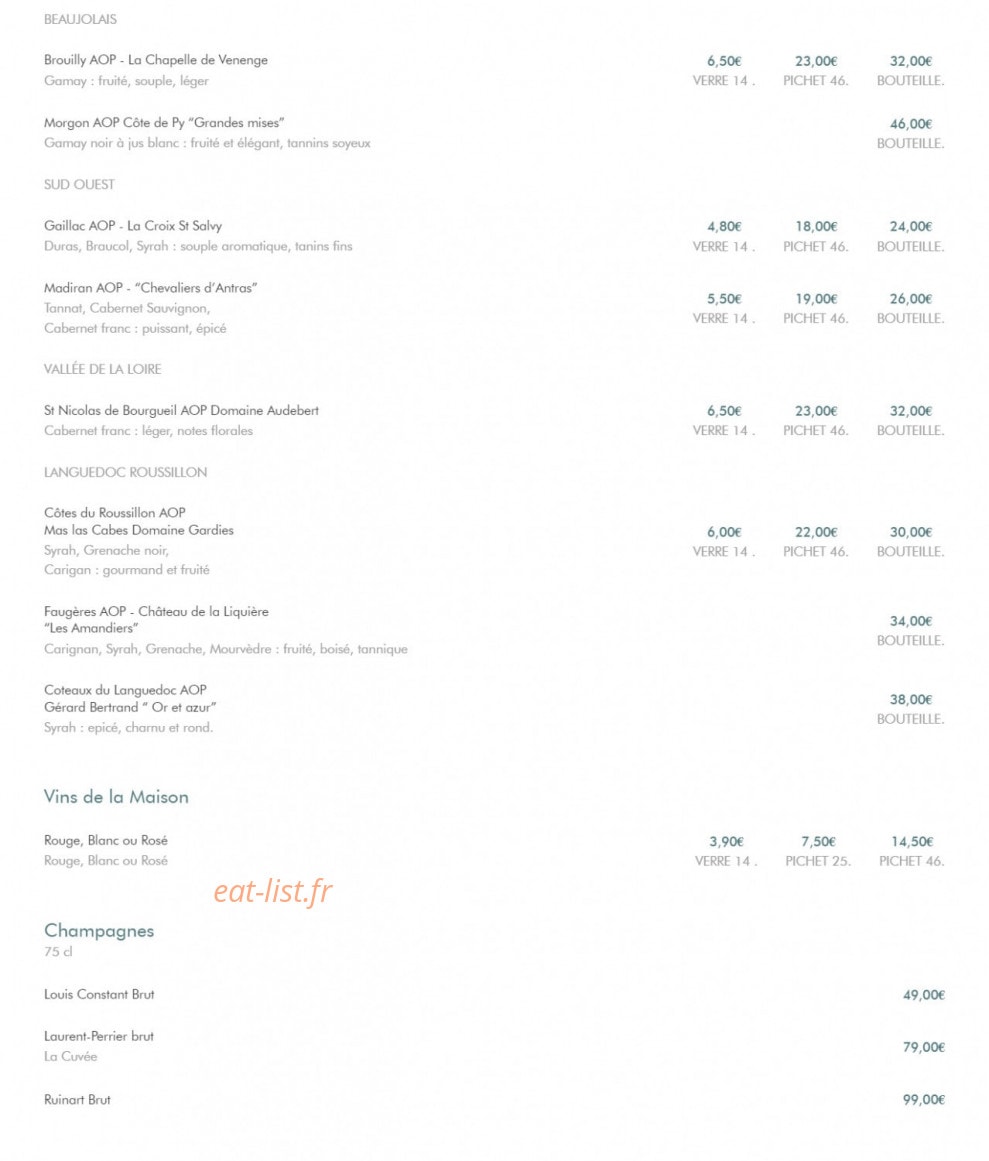Select Brouilly AOP La Chapelle de Venenge

point(155,60)
